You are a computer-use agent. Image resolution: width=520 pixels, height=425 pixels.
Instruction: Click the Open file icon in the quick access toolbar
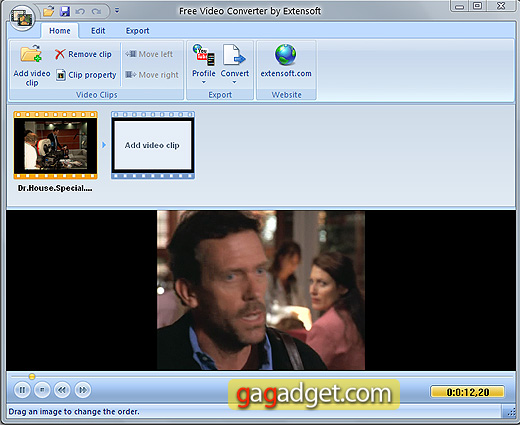(x=49, y=11)
